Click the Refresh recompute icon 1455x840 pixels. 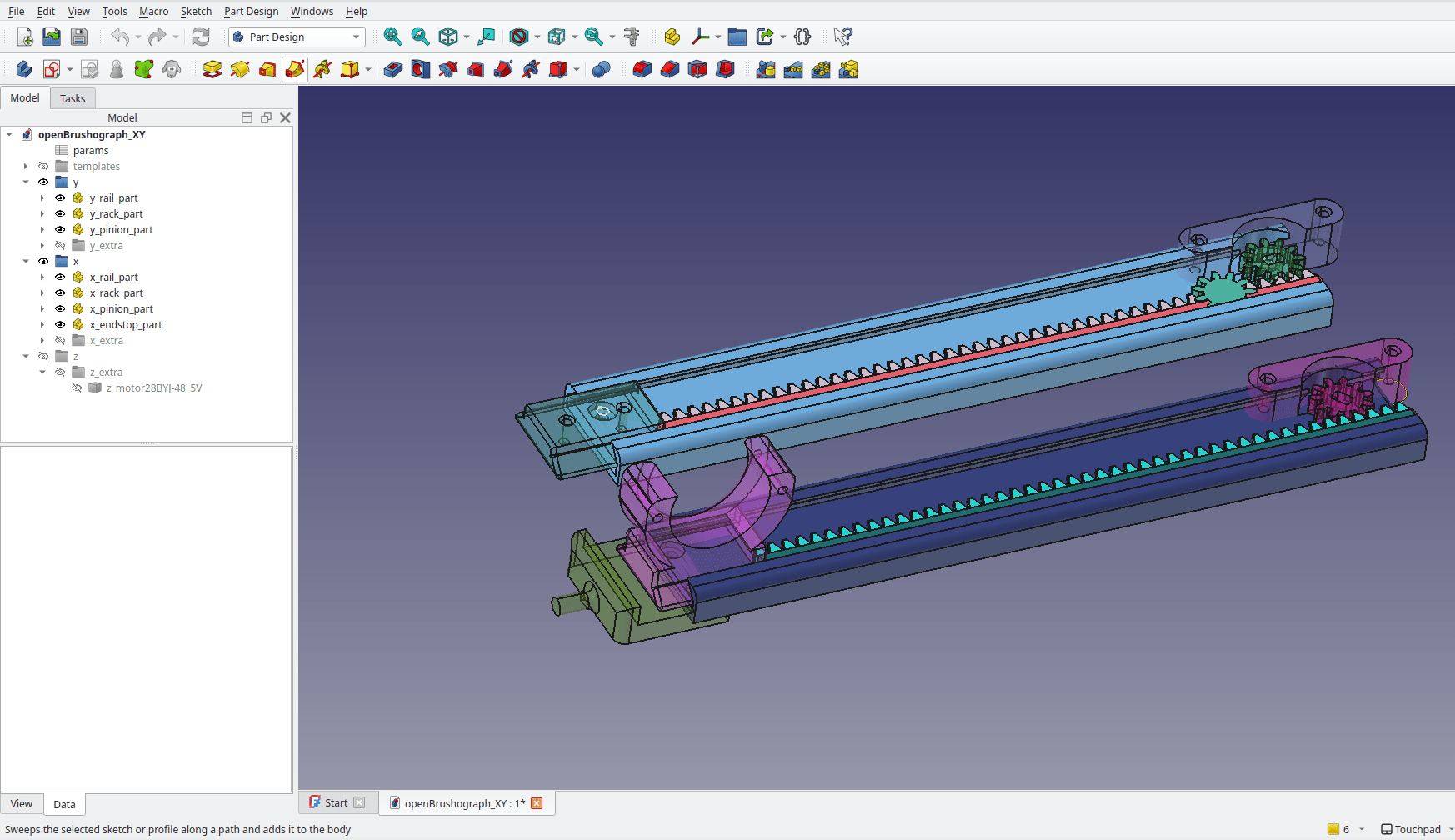pyautogui.click(x=201, y=37)
